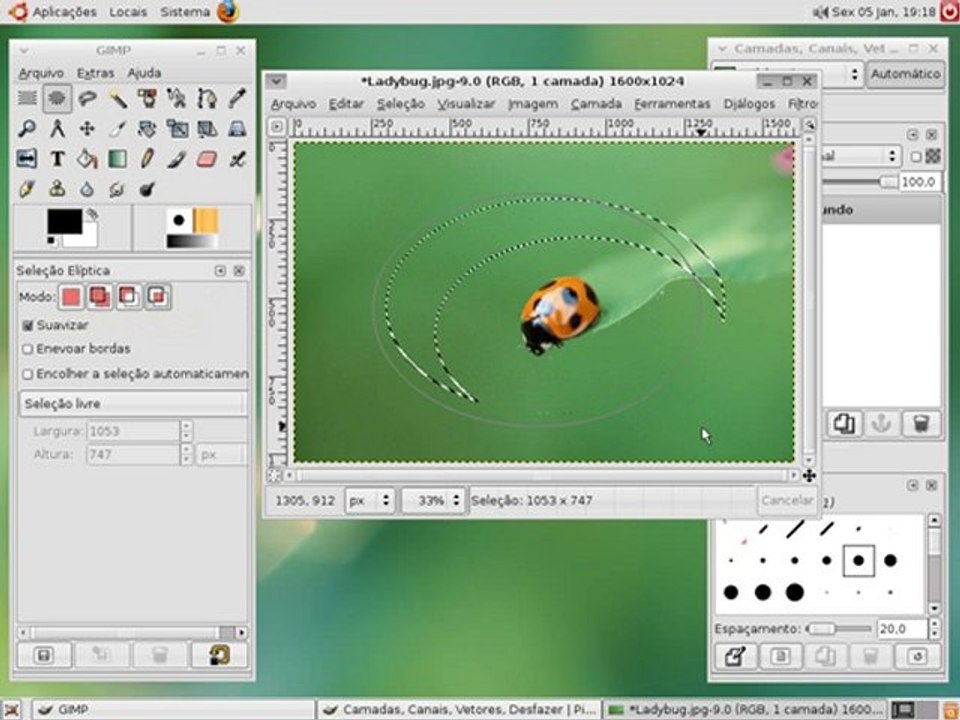Select the Color Picker eyedropper
The height and width of the screenshot is (720, 960).
[237, 99]
